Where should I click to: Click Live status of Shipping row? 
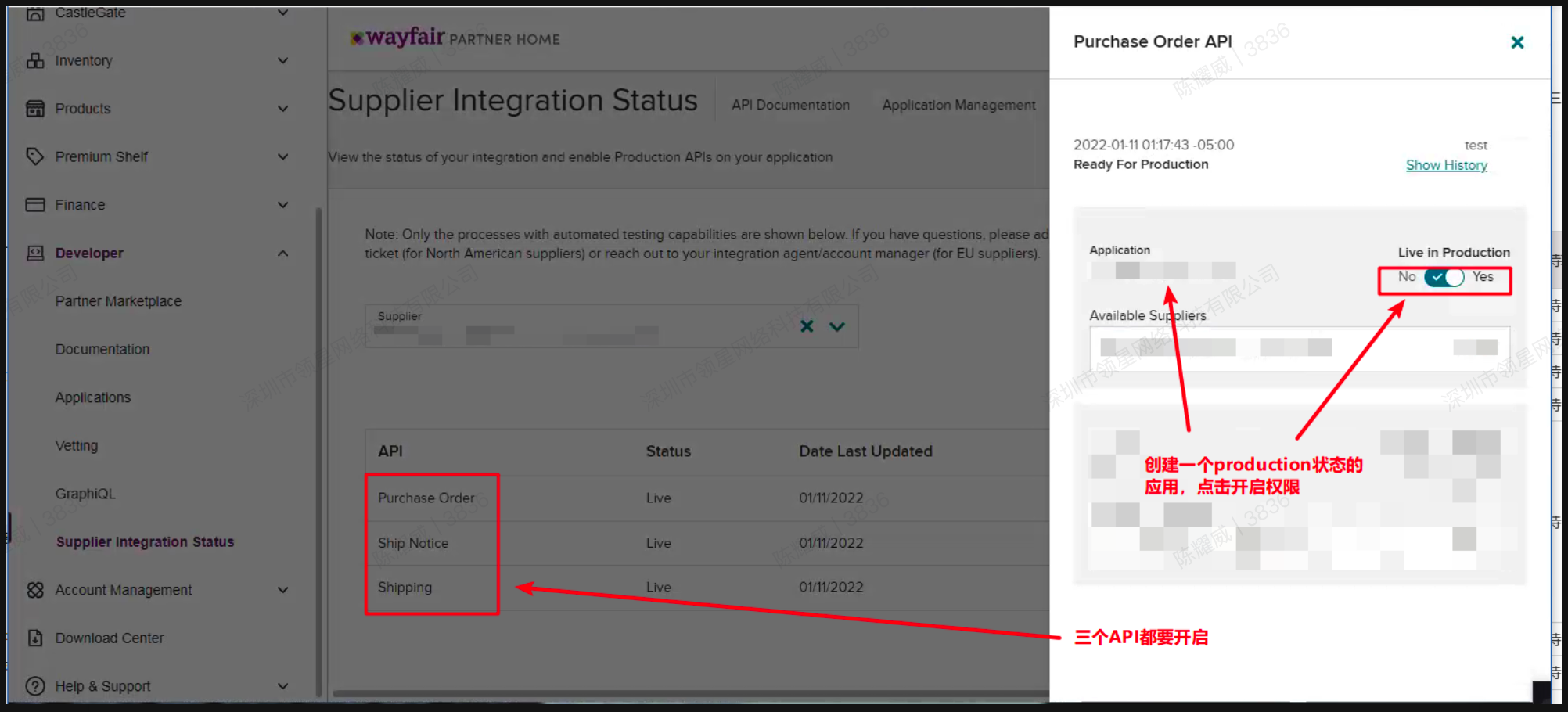(659, 587)
